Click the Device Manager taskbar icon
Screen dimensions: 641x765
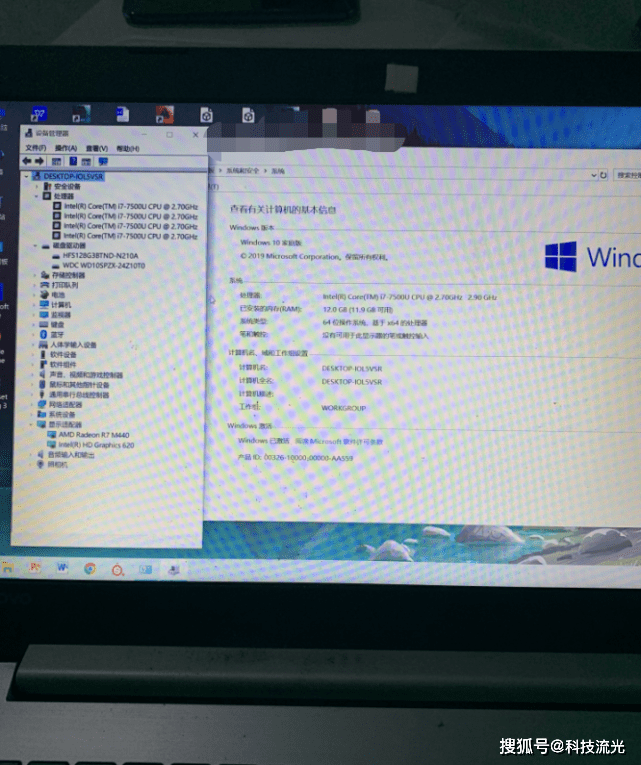click(174, 570)
